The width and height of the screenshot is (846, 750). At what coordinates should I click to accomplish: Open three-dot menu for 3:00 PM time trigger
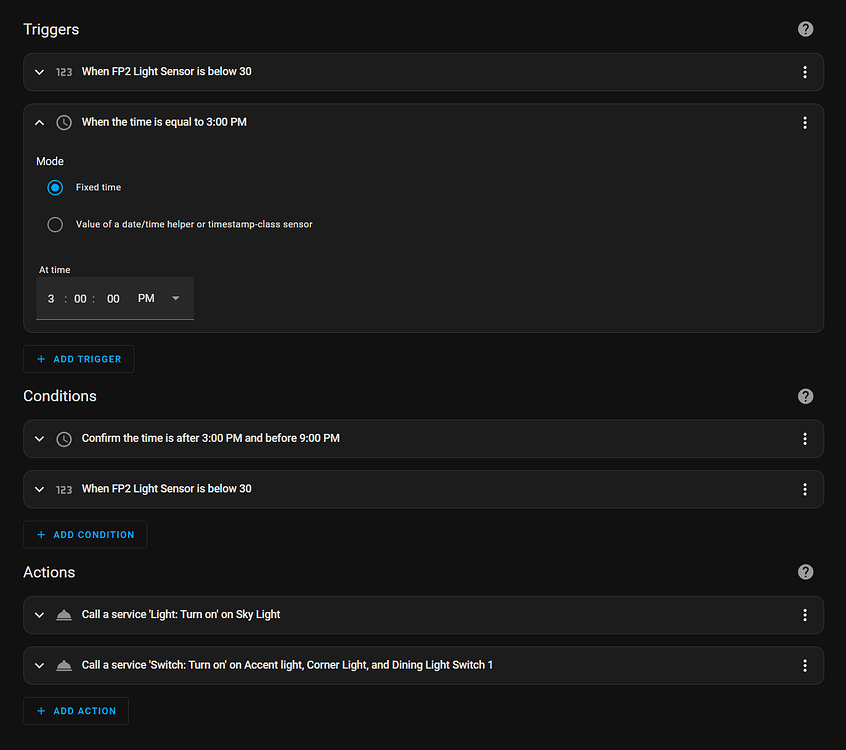[805, 123]
